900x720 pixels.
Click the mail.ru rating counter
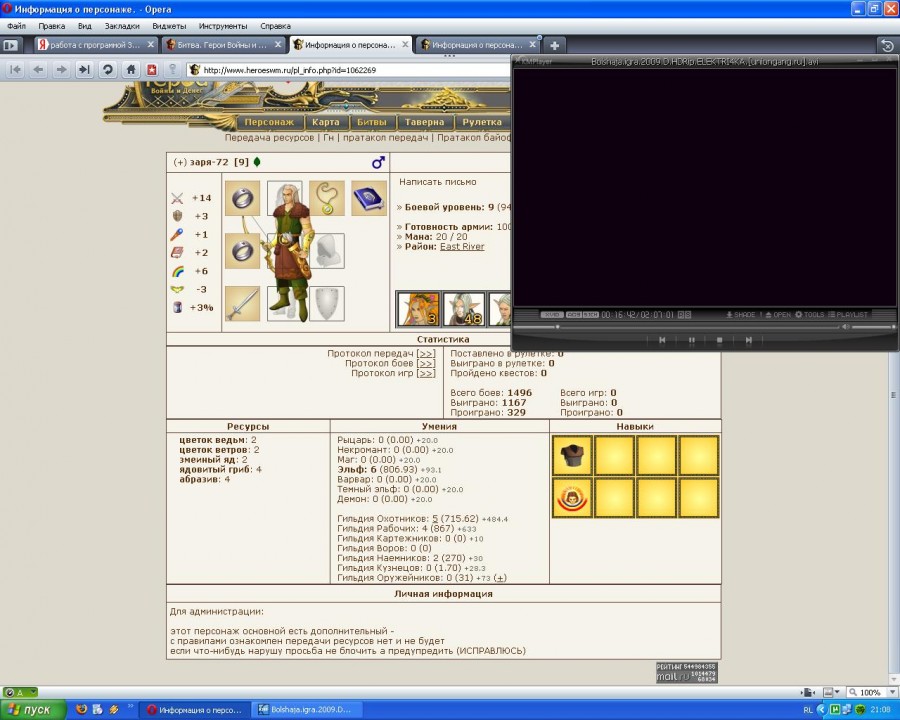686,672
